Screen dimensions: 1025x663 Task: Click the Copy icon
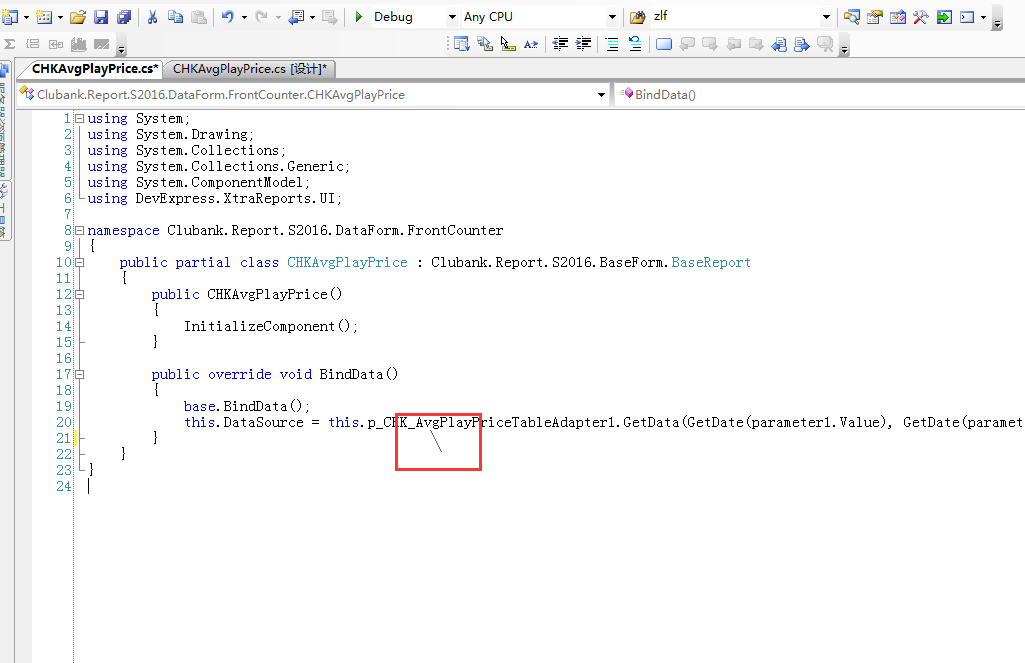[175, 17]
